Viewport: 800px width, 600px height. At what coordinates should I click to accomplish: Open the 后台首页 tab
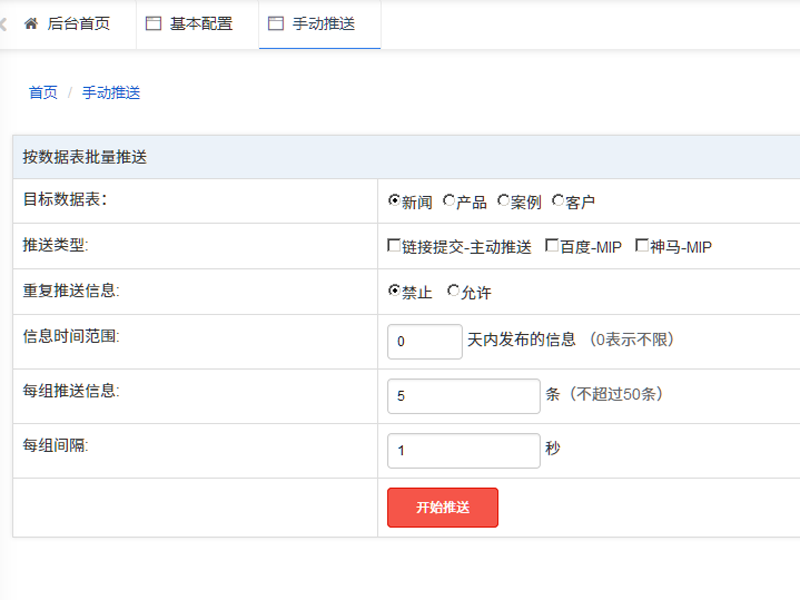pyautogui.click(x=68, y=24)
